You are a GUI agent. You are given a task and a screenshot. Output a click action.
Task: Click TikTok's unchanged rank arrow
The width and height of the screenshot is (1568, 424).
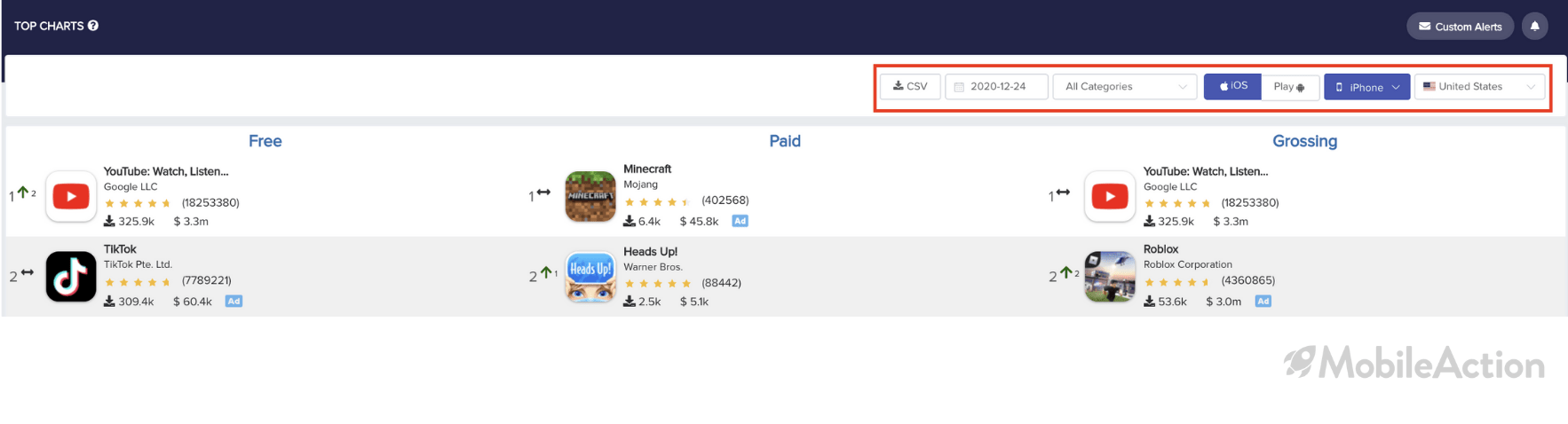(x=28, y=272)
